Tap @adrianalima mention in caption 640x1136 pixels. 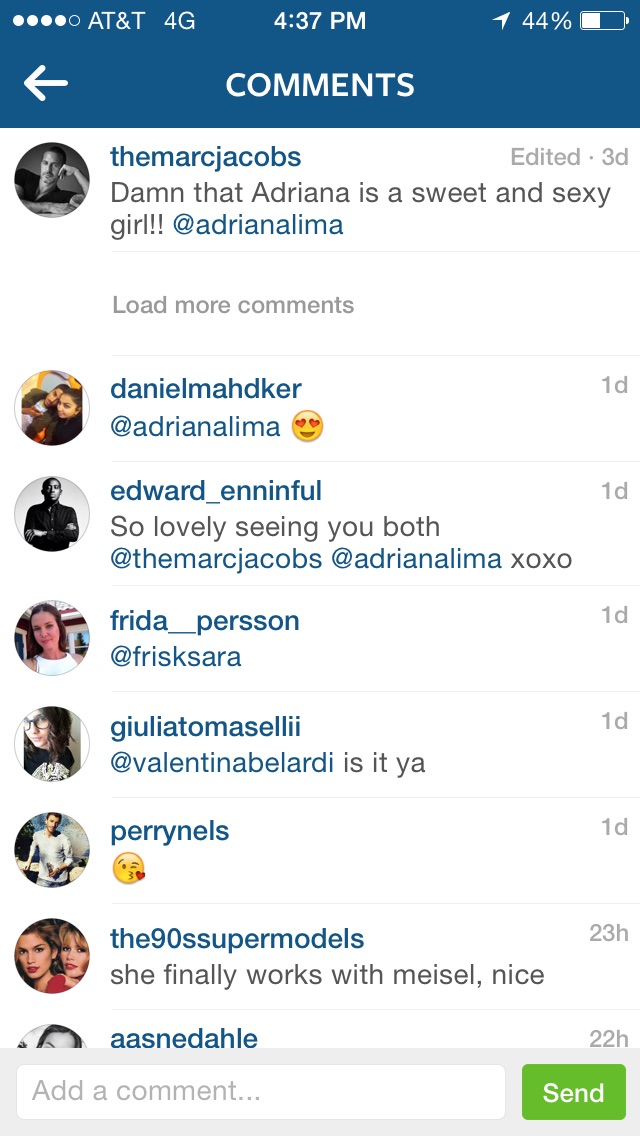pyautogui.click(x=257, y=225)
